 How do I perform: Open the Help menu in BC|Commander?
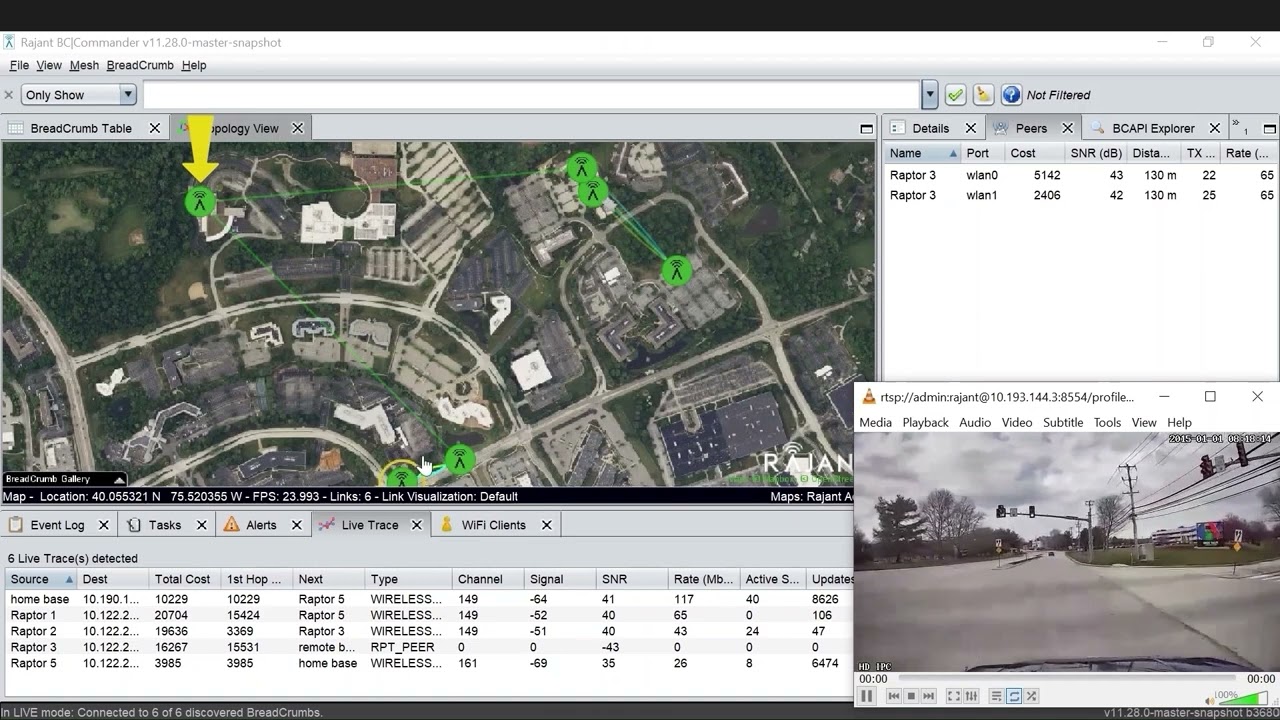[x=194, y=65]
